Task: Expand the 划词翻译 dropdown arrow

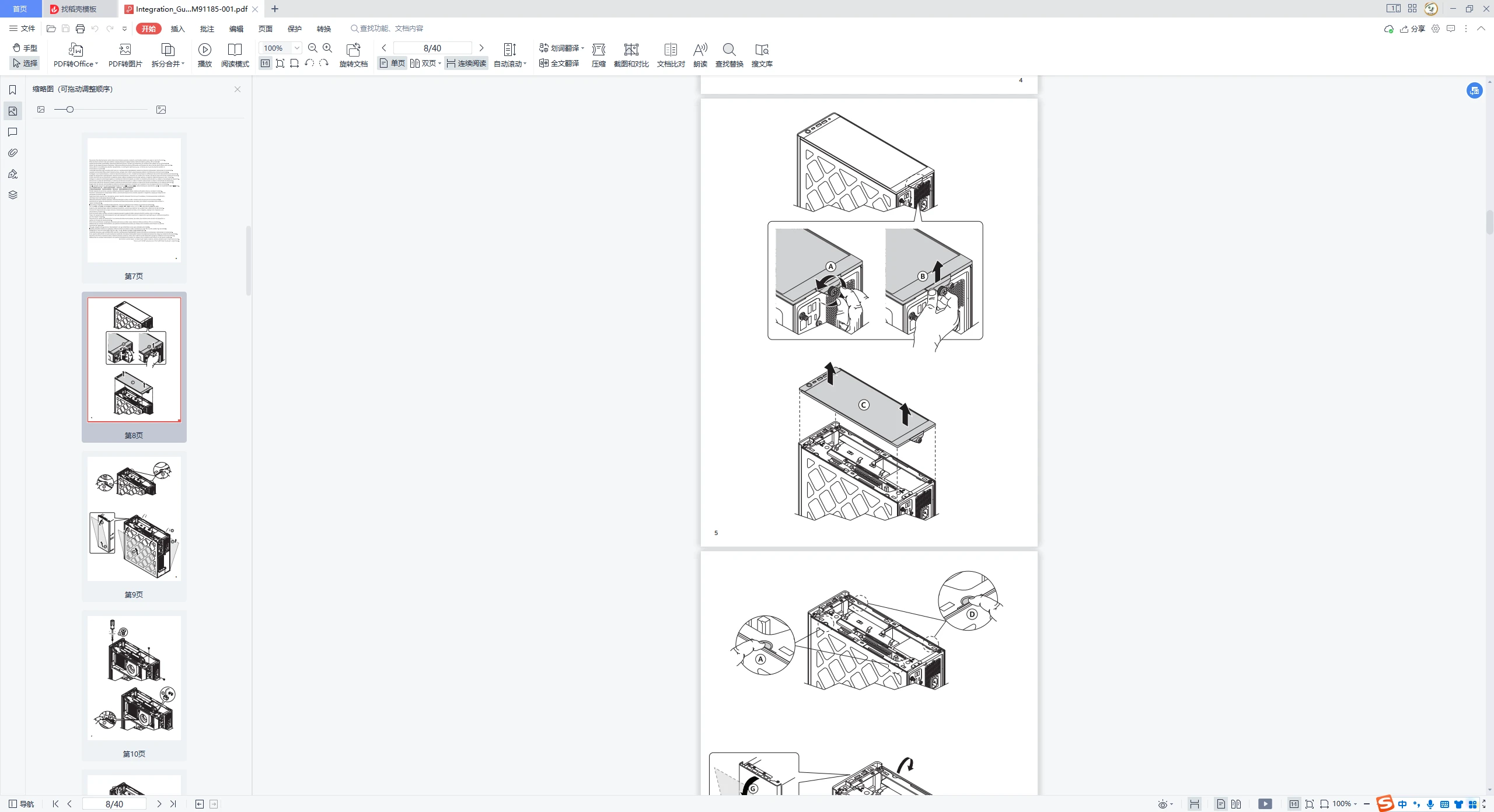Action: [583, 48]
